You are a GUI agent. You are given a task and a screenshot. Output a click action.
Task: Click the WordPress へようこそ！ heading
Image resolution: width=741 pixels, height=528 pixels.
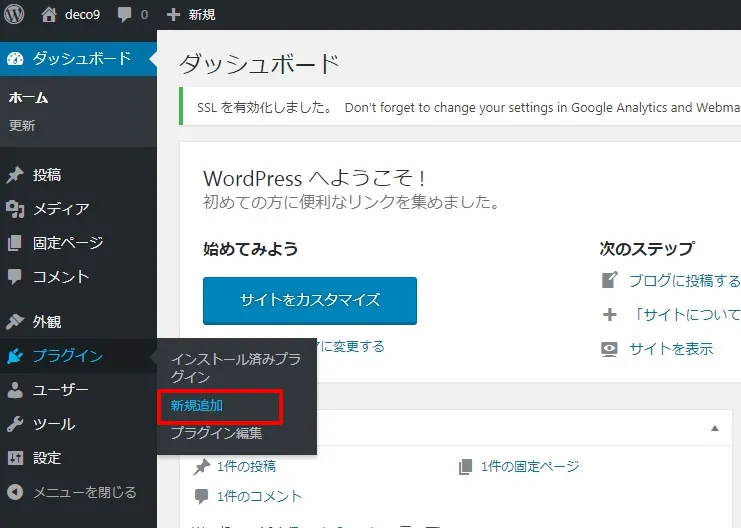coord(315,178)
